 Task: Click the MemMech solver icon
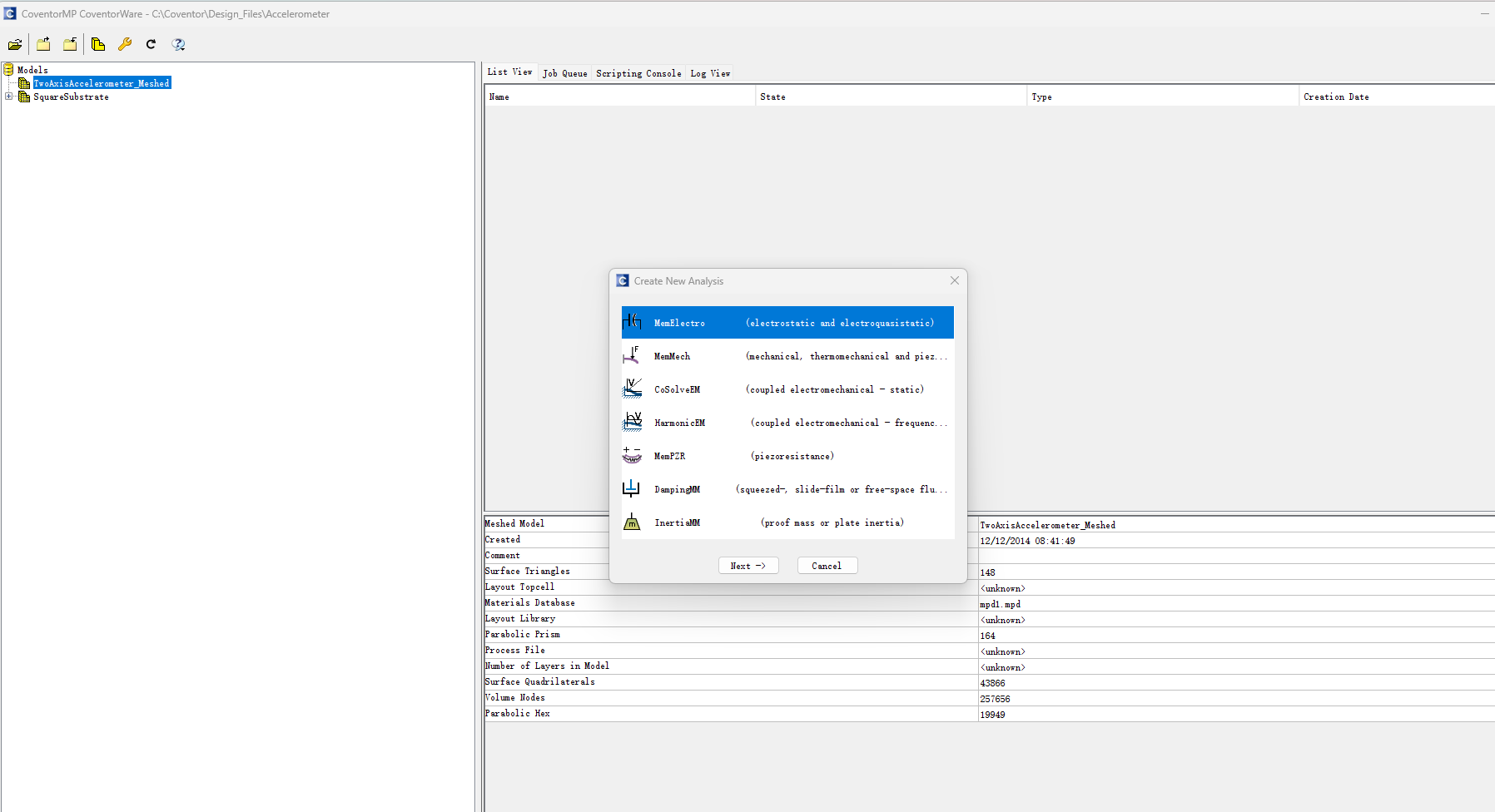[x=632, y=355]
